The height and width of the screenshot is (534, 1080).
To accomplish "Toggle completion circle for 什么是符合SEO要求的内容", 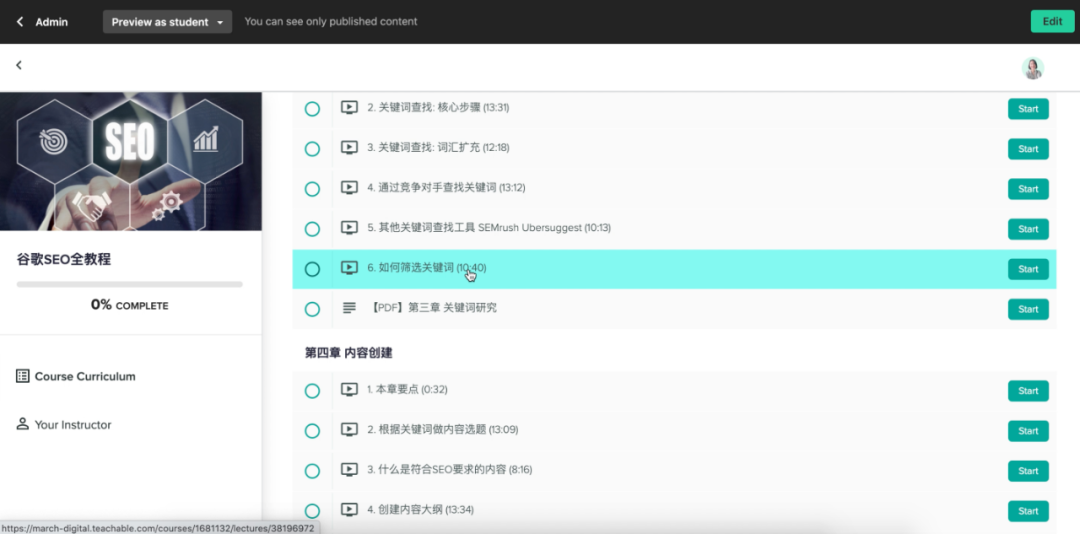I will 312,471.
